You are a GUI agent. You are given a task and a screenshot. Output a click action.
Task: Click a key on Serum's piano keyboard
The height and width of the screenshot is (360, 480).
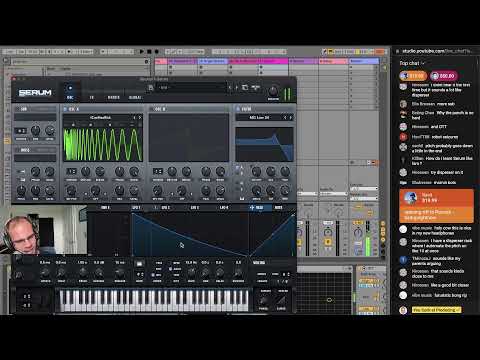click(154, 301)
